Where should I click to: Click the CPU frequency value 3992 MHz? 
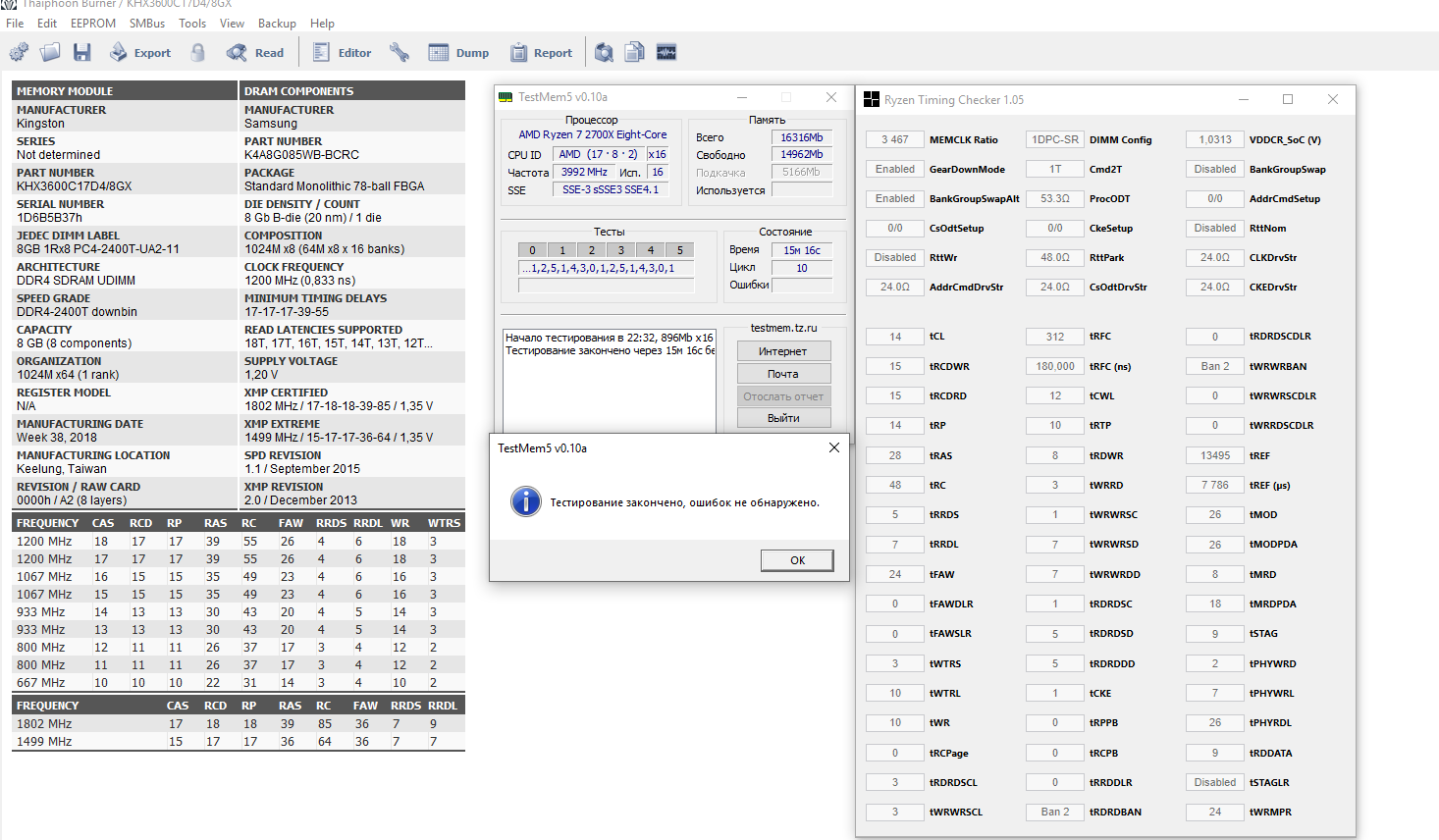(584, 172)
